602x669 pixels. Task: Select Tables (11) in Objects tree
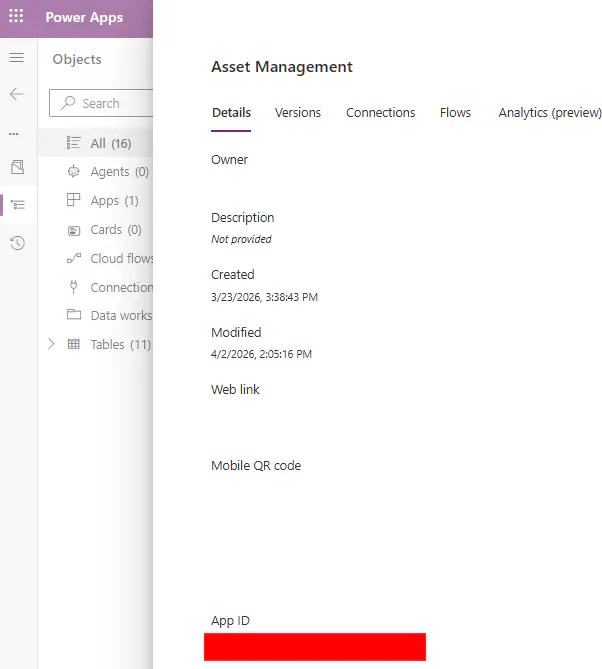[95, 344]
